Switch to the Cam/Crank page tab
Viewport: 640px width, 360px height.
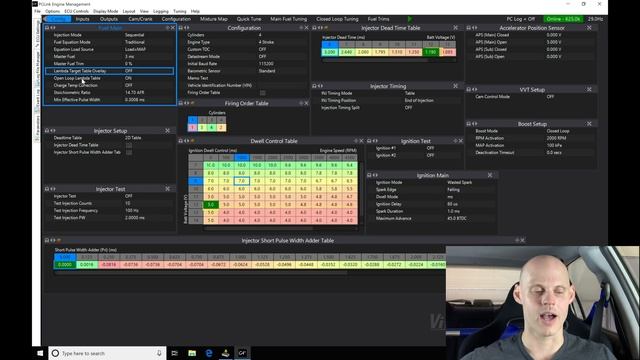pyautogui.click(x=140, y=19)
